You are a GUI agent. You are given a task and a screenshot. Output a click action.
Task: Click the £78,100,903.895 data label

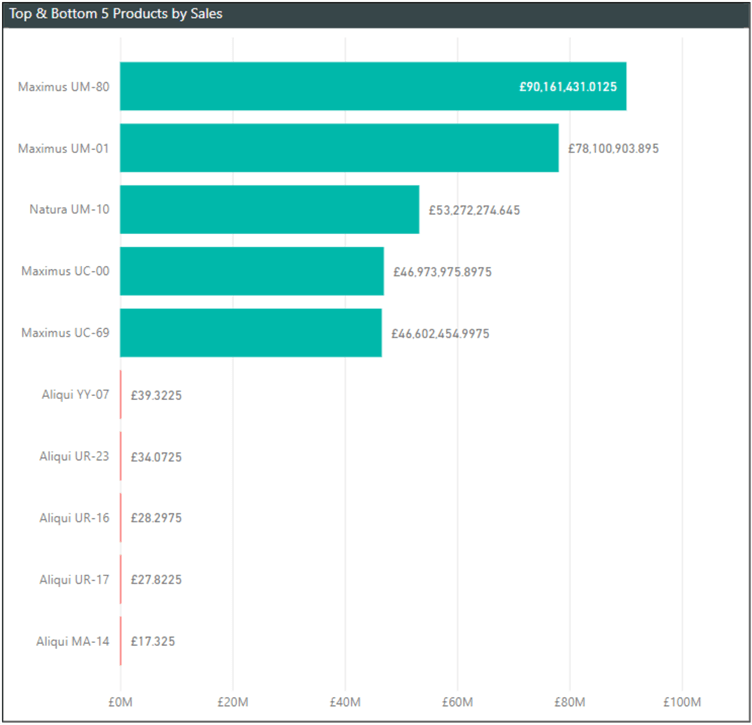(613, 149)
